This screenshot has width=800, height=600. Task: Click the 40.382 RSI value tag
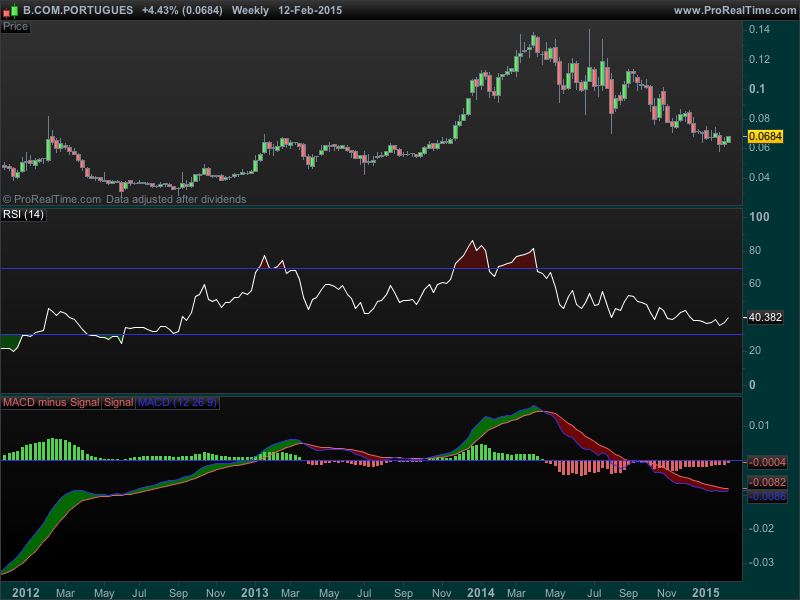tap(764, 317)
